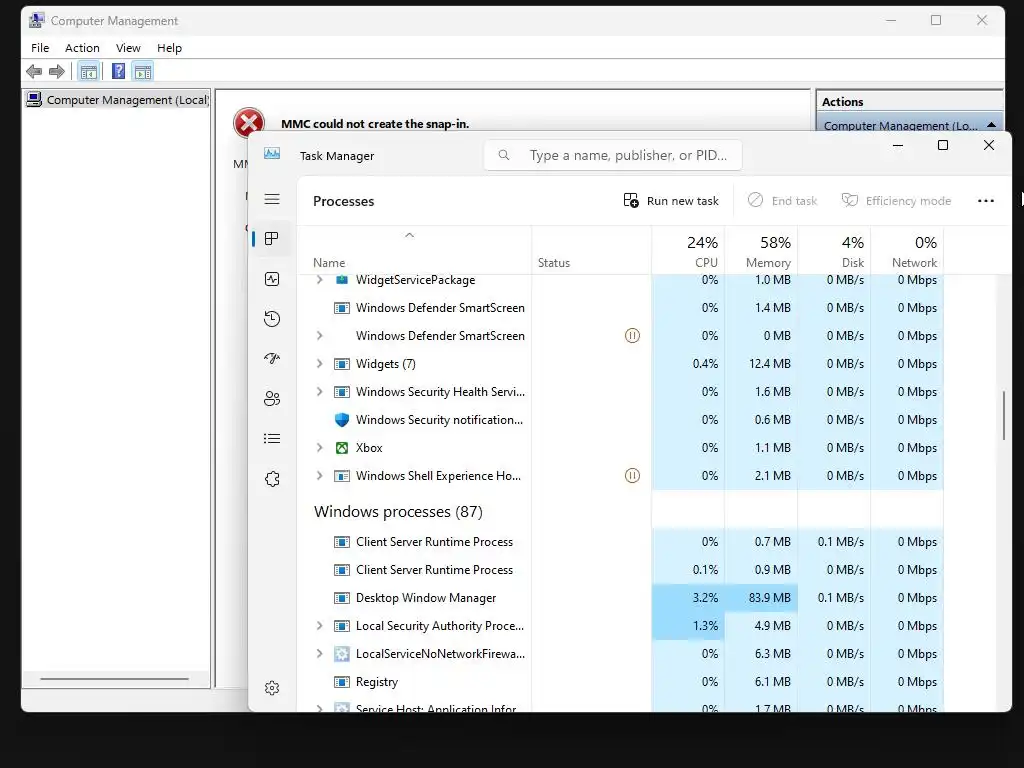Click the Windows processes (87) group header

(398, 511)
